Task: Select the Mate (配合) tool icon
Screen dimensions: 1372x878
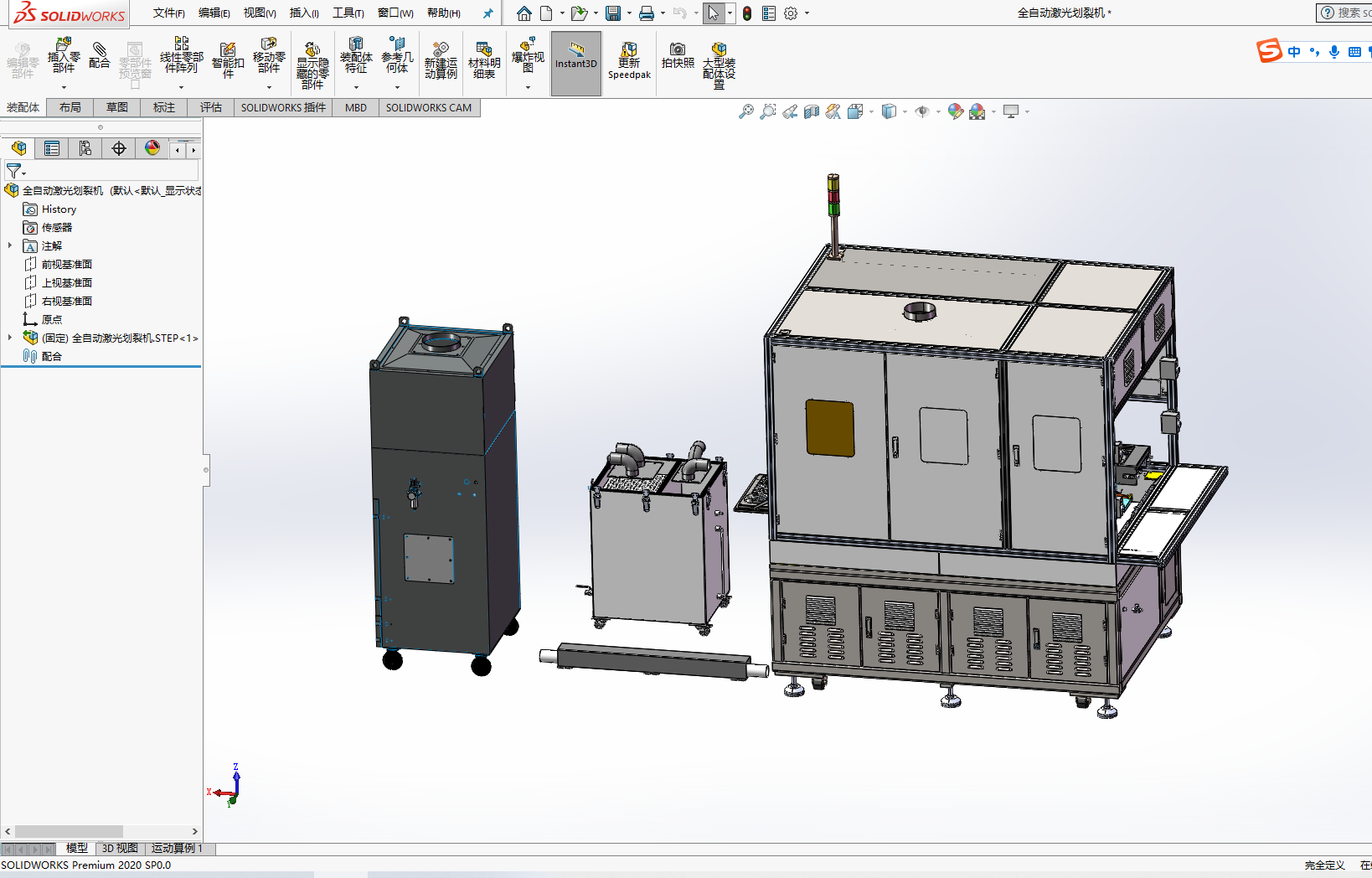Action: [x=99, y=55]
